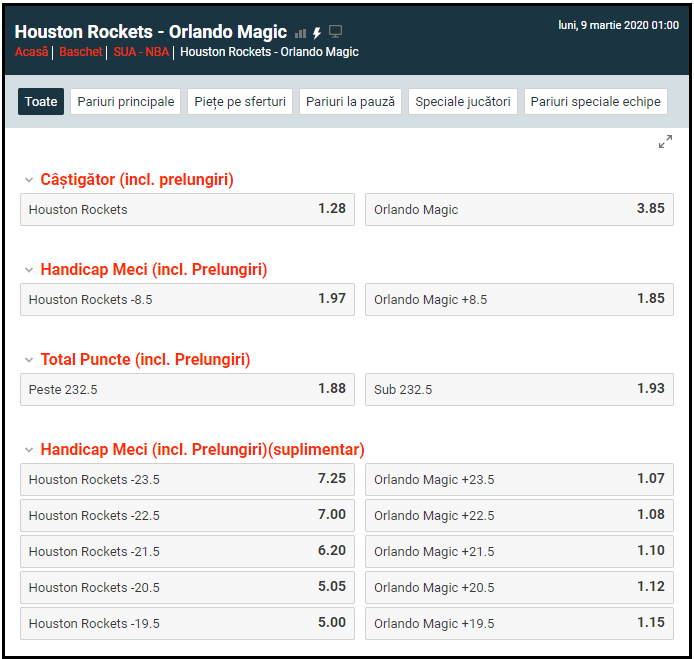
Task: Collapse the Câștigător (incl. prelungiri) section
Action: (x=29, y=180)
